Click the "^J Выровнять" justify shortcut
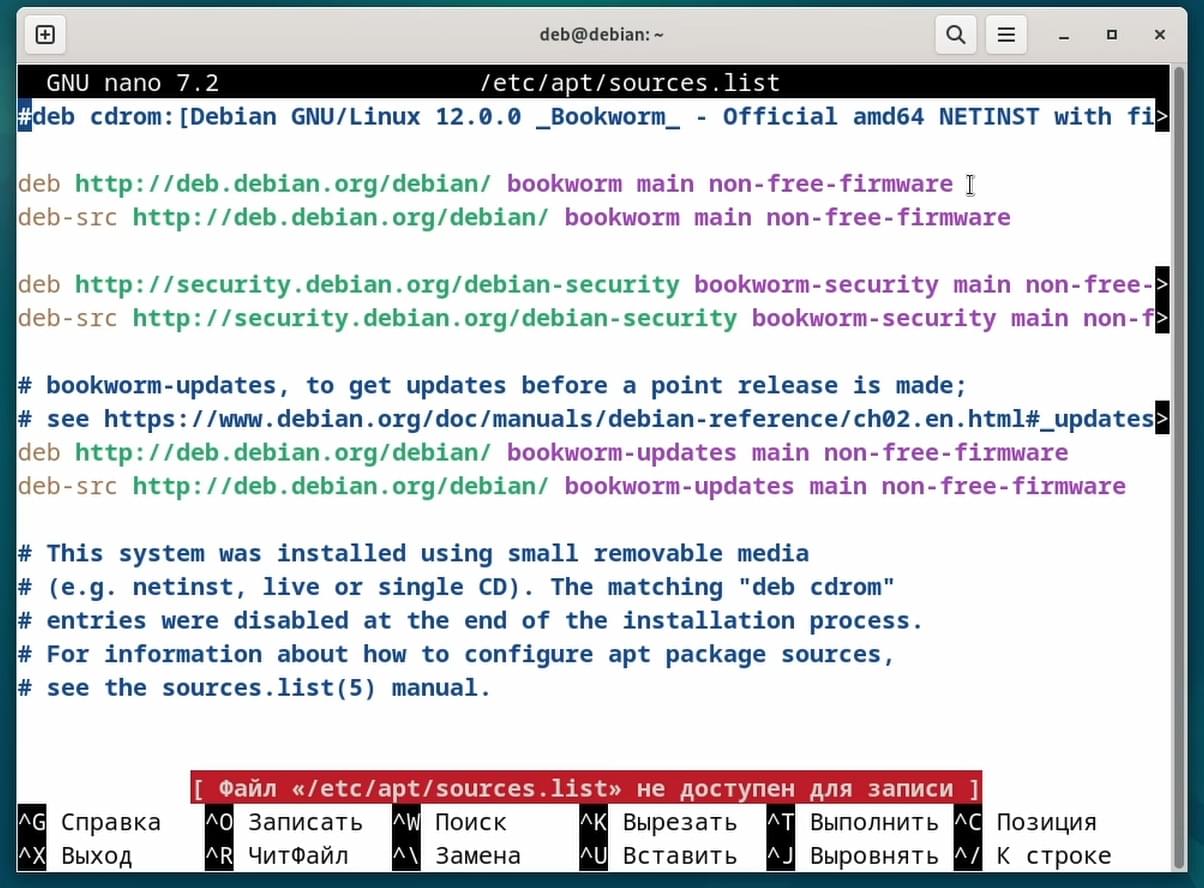Viewport: 1204px width, 888px height. click(x=852, y=856)
